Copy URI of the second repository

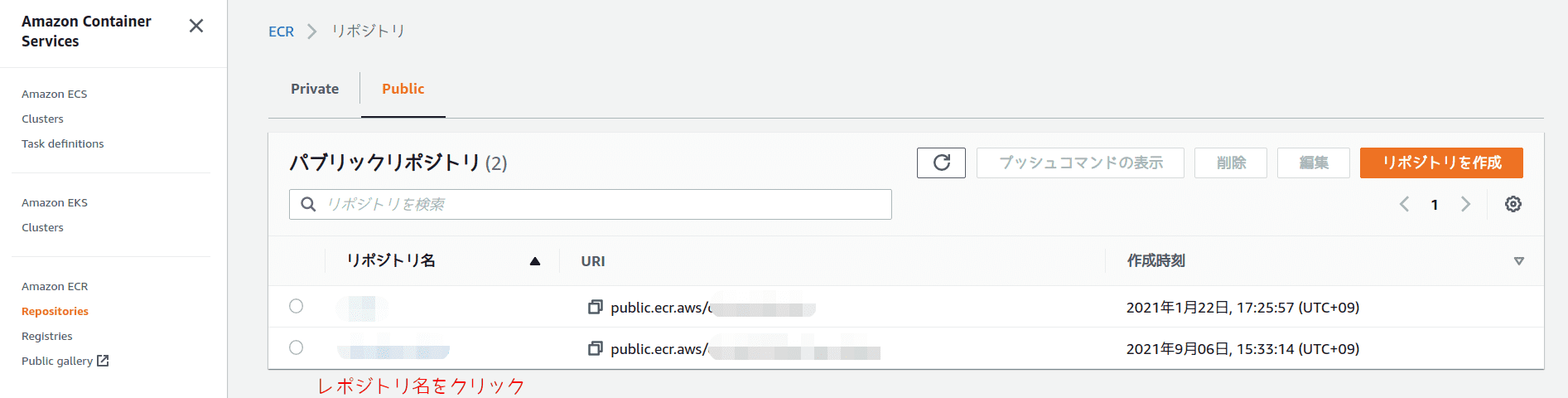(595, 349)
